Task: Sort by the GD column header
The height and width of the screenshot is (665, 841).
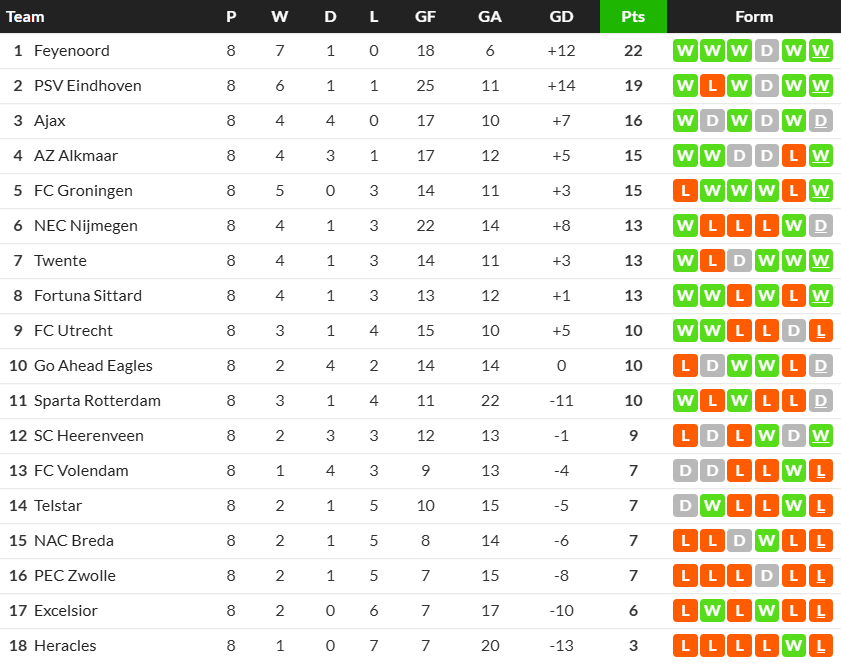Action: (x=562, y=17)
